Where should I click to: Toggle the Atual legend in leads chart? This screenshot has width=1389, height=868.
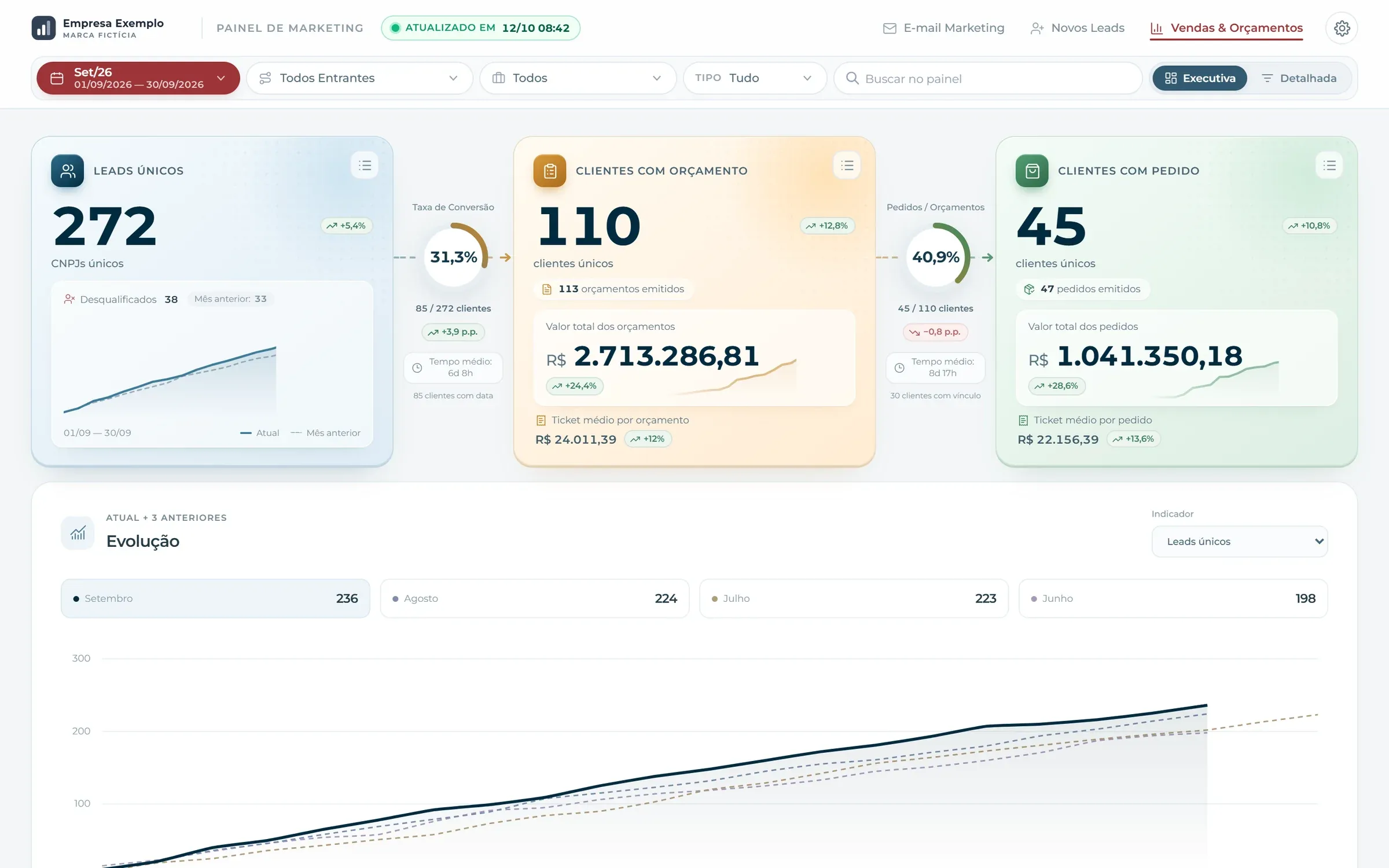tap(260, 433)
